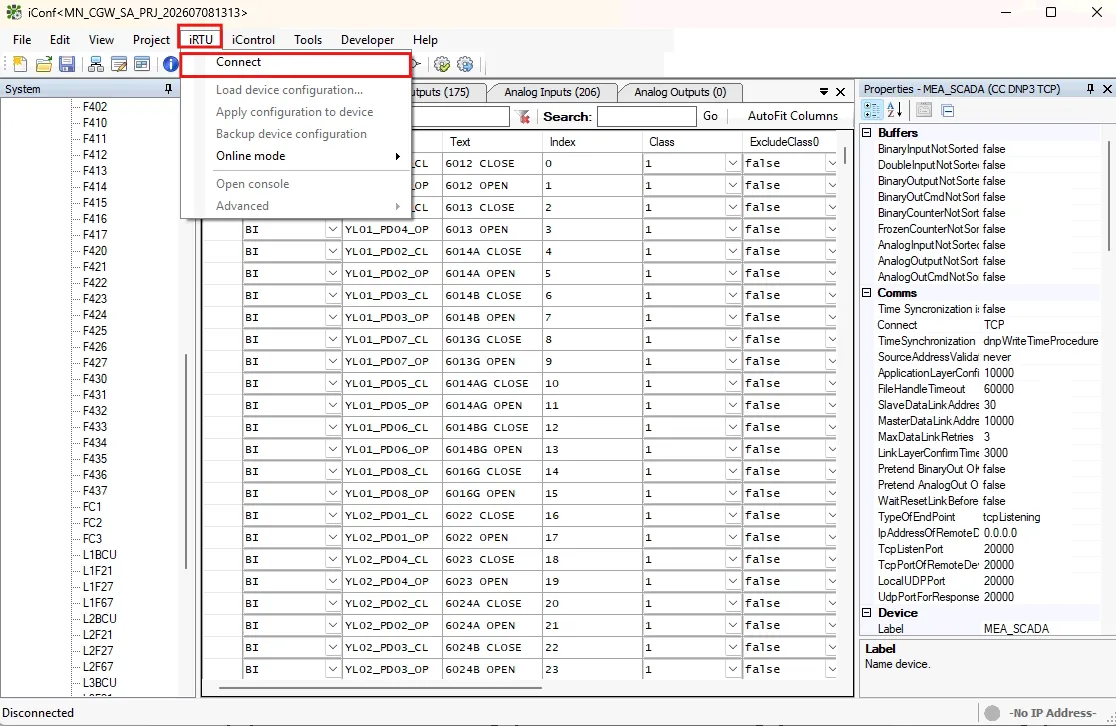Click the network topology toolbar icon
This screenshot has width=1116, height=726.
tap(95, 65)
